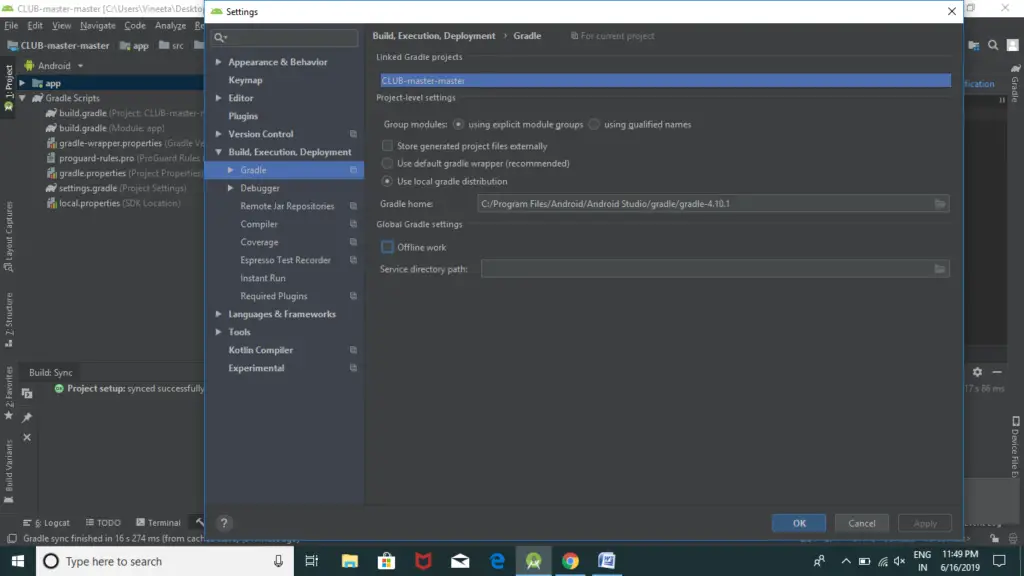Image resolution: width=1024 pixels, height=576 pixels.
Task: Open the Edit menu
Action: (x=35, y=25)
